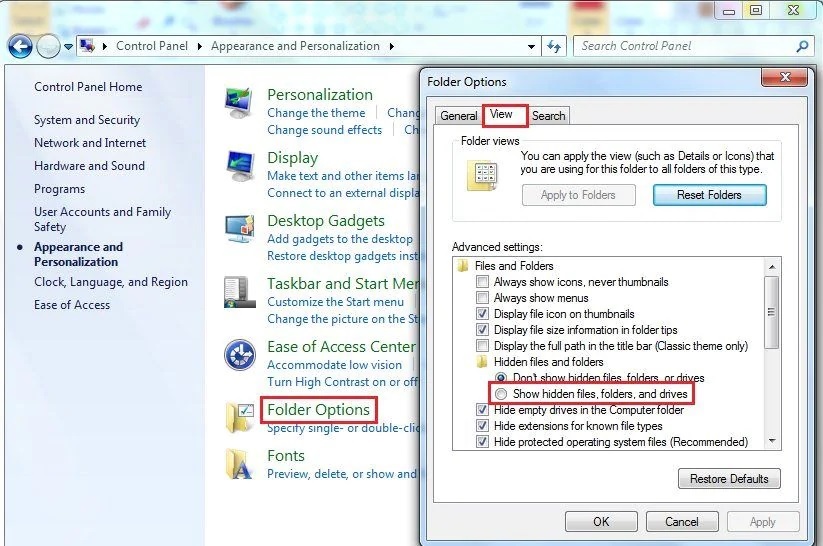
Task: Toggle Hide empty drives in Computer folder
Action: click(482, 410)
